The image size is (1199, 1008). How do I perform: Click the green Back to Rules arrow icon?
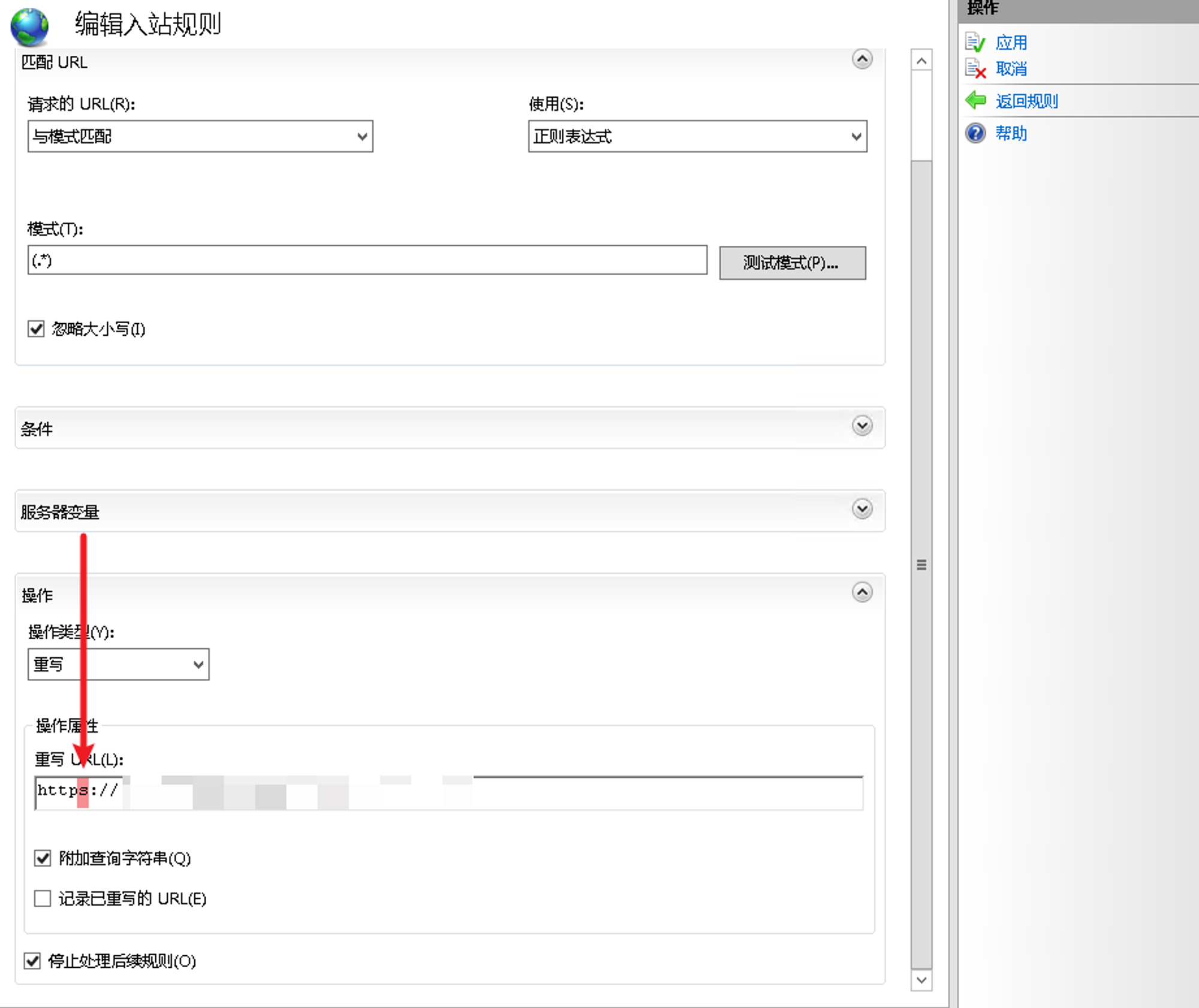pyautogui.click(x=975, y=101)
